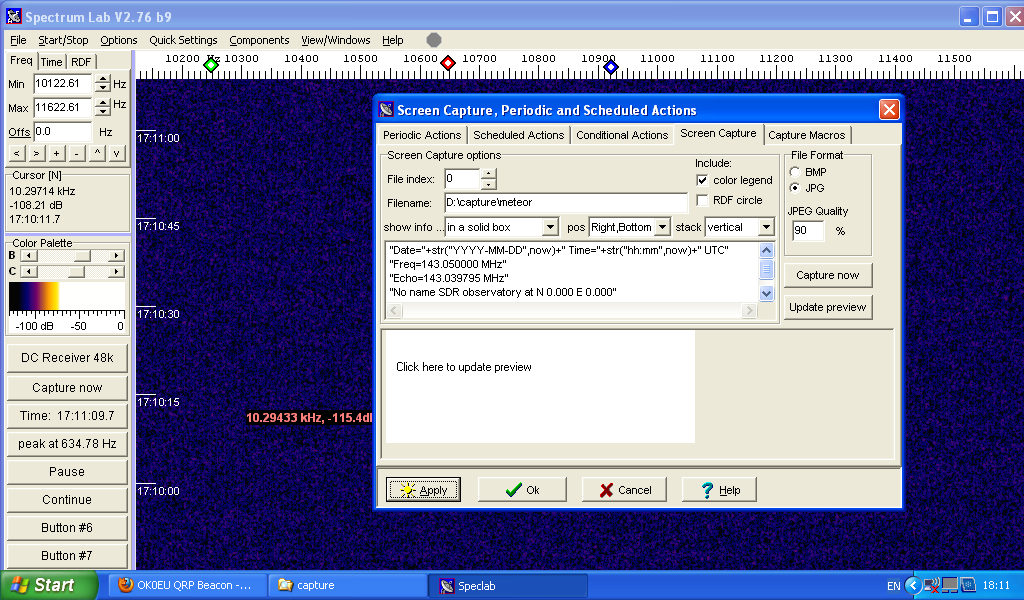Click the gray octagon status indicator

click(434, 40)
